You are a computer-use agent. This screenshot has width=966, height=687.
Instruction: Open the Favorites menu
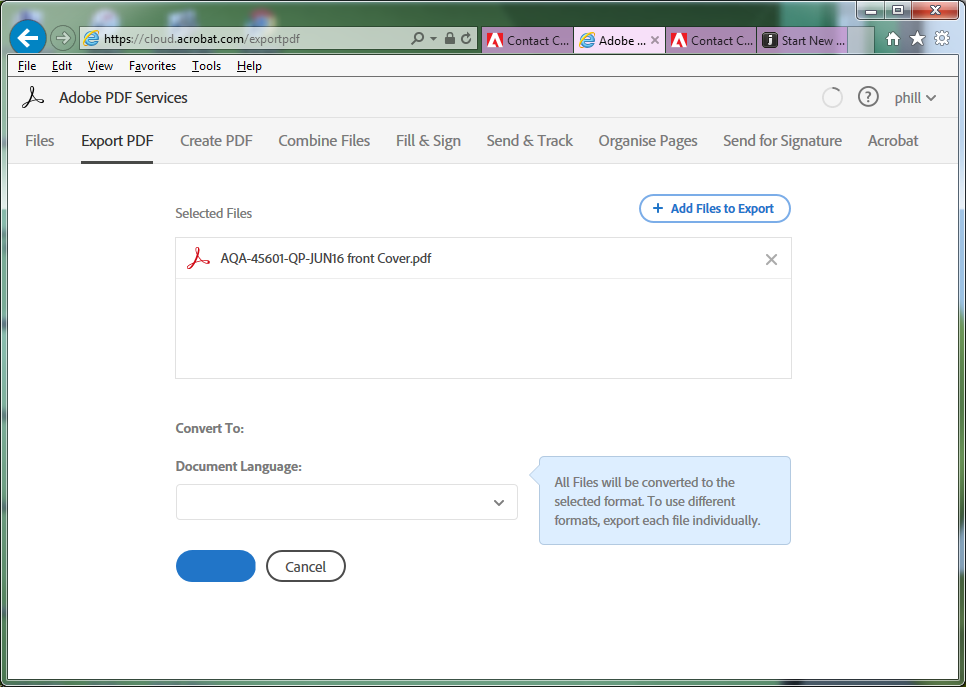(x=152, y=66)
